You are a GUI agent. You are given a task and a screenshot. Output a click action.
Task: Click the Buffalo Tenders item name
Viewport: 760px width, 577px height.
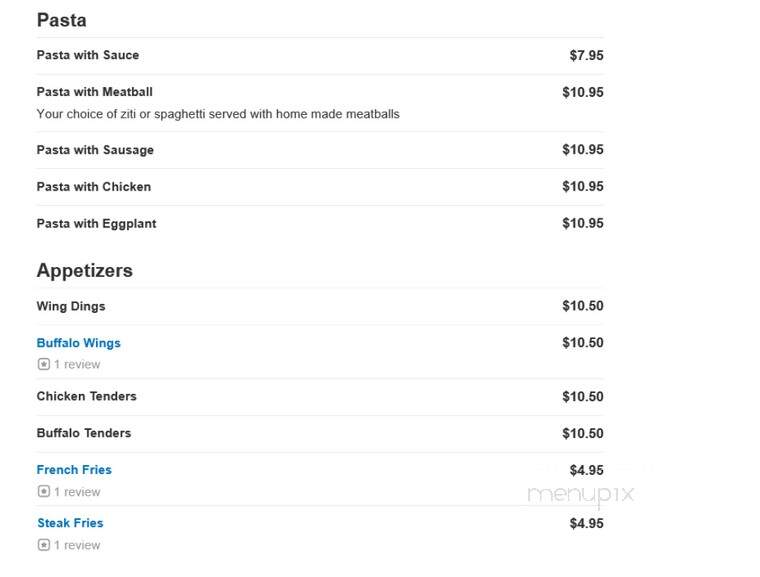pyautogui.click(x=84, y=433)
